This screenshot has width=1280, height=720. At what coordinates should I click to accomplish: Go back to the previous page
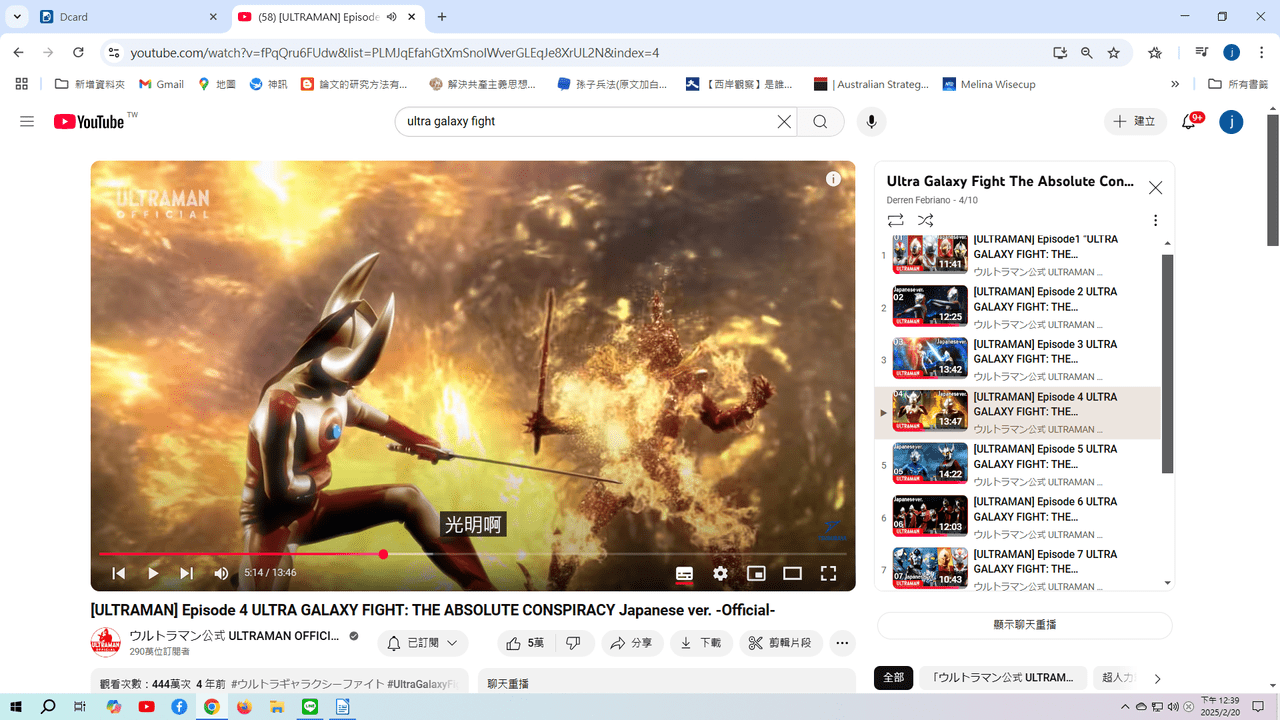click(18, 52)
